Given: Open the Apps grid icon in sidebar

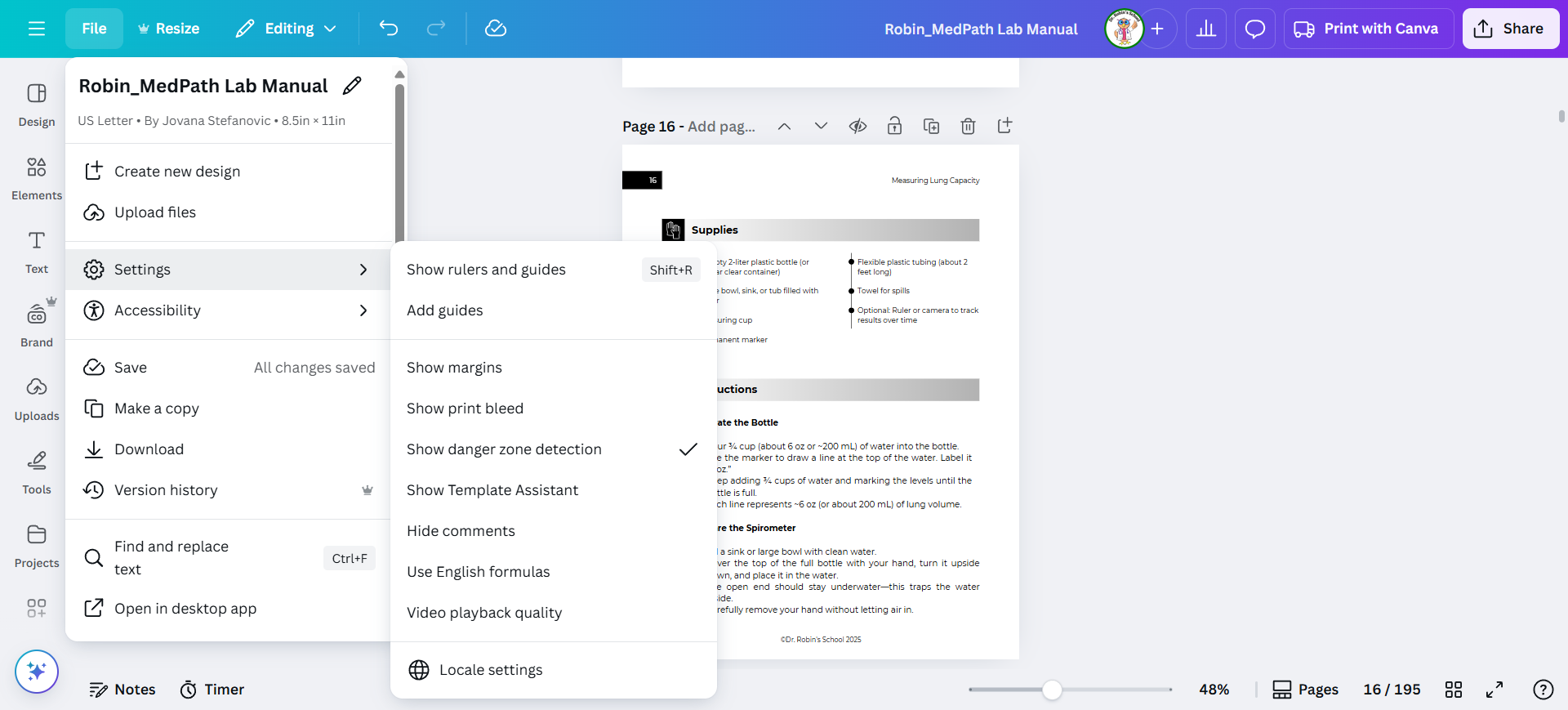Looking at the screenshot, I should point(37,608).
